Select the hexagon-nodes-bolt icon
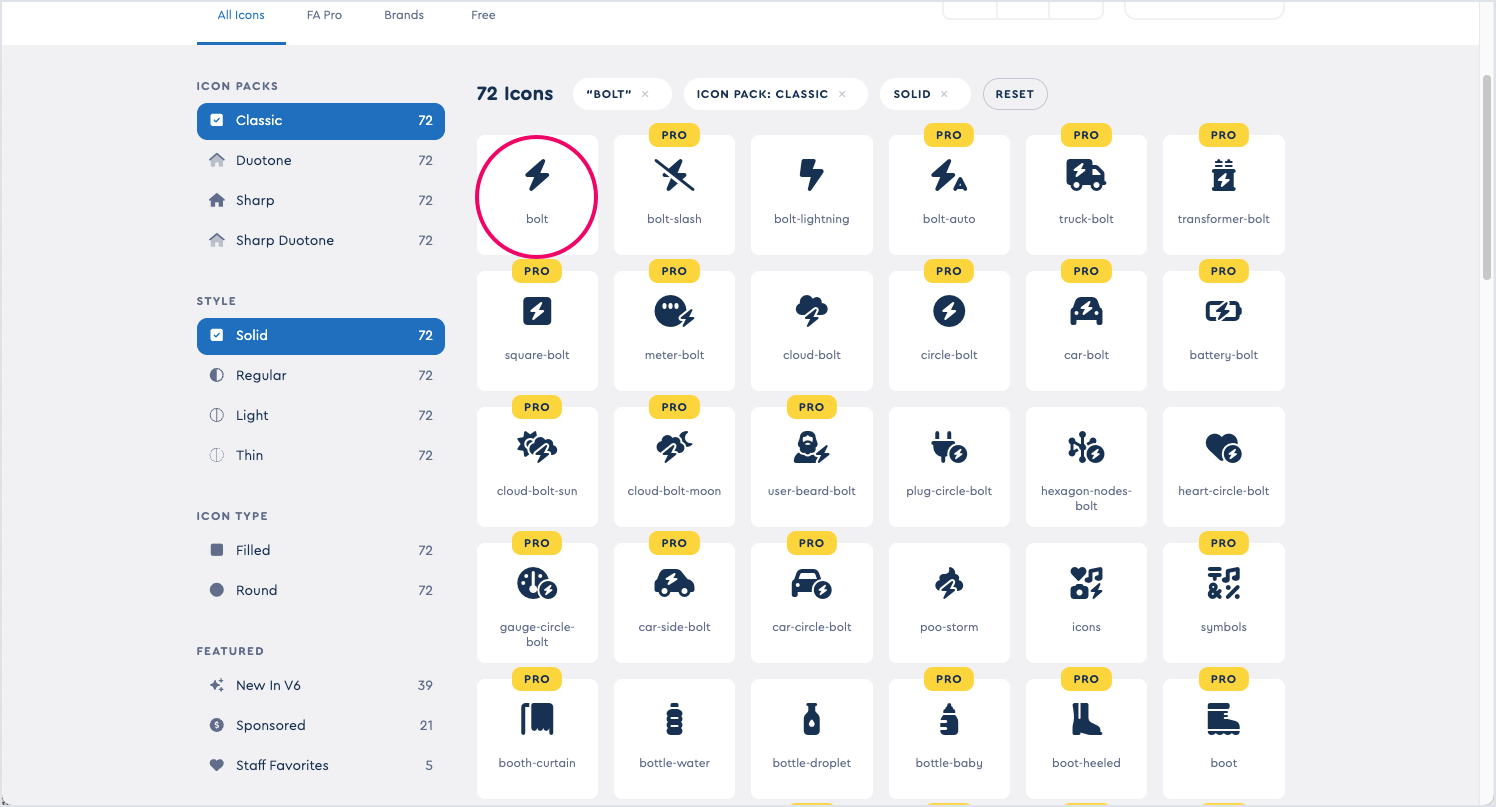This screenshot has width=1496, height=807. click(x=1086, y=466)
